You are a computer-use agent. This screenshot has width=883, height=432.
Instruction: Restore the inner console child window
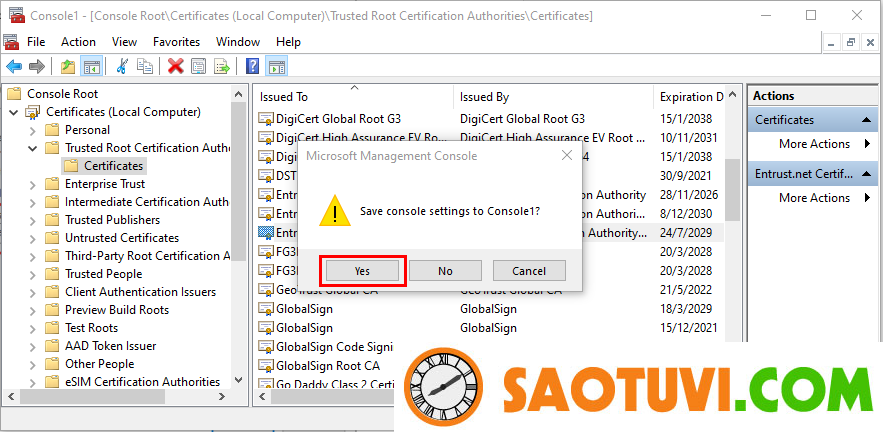click(x=850, y=42)
